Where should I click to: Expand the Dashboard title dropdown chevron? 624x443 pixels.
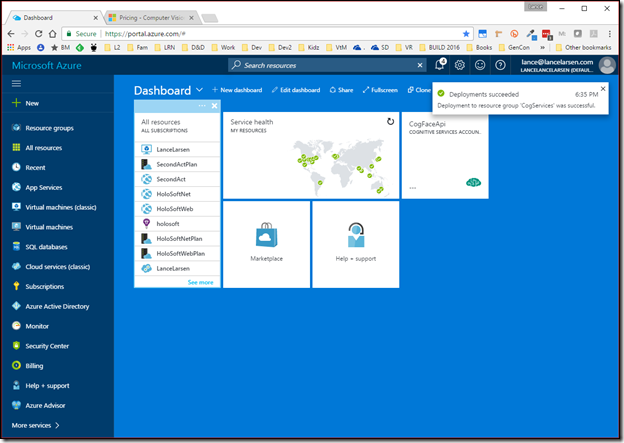point(199,90)
